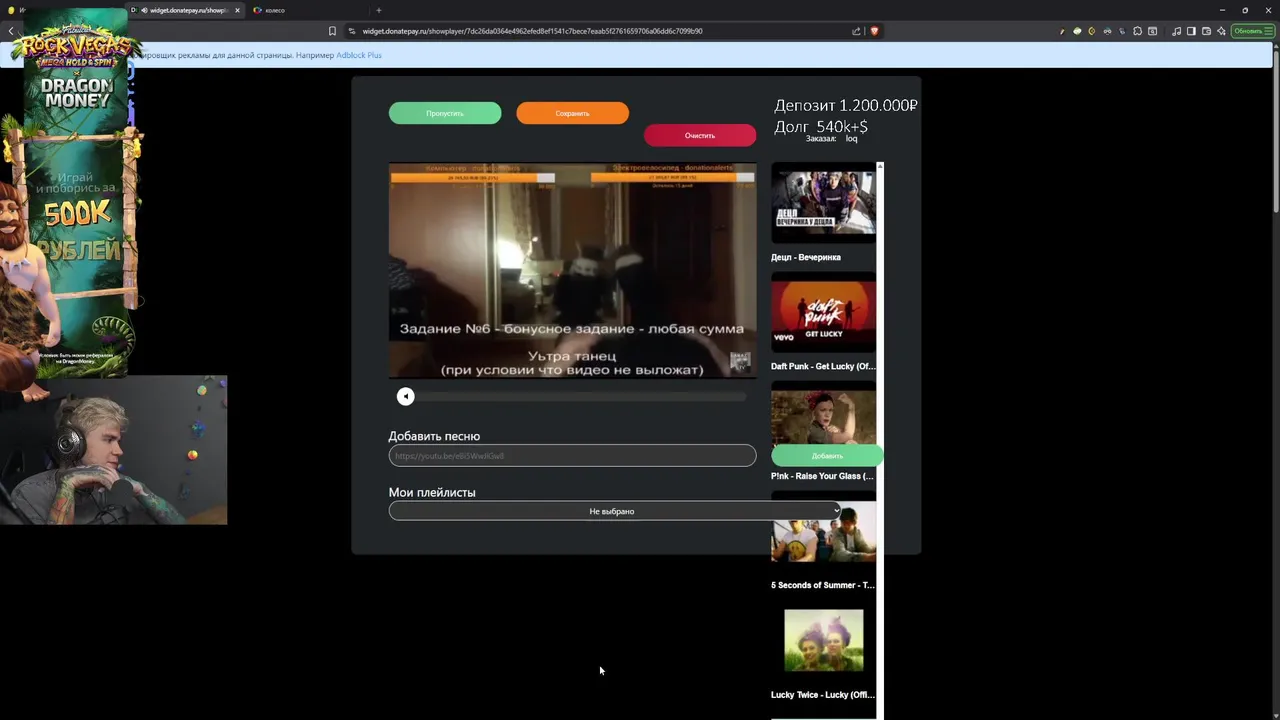Focus the Добавить песню YouTube link field
This screenshot has height=720, width=1280.
click(x=572, y=456)
